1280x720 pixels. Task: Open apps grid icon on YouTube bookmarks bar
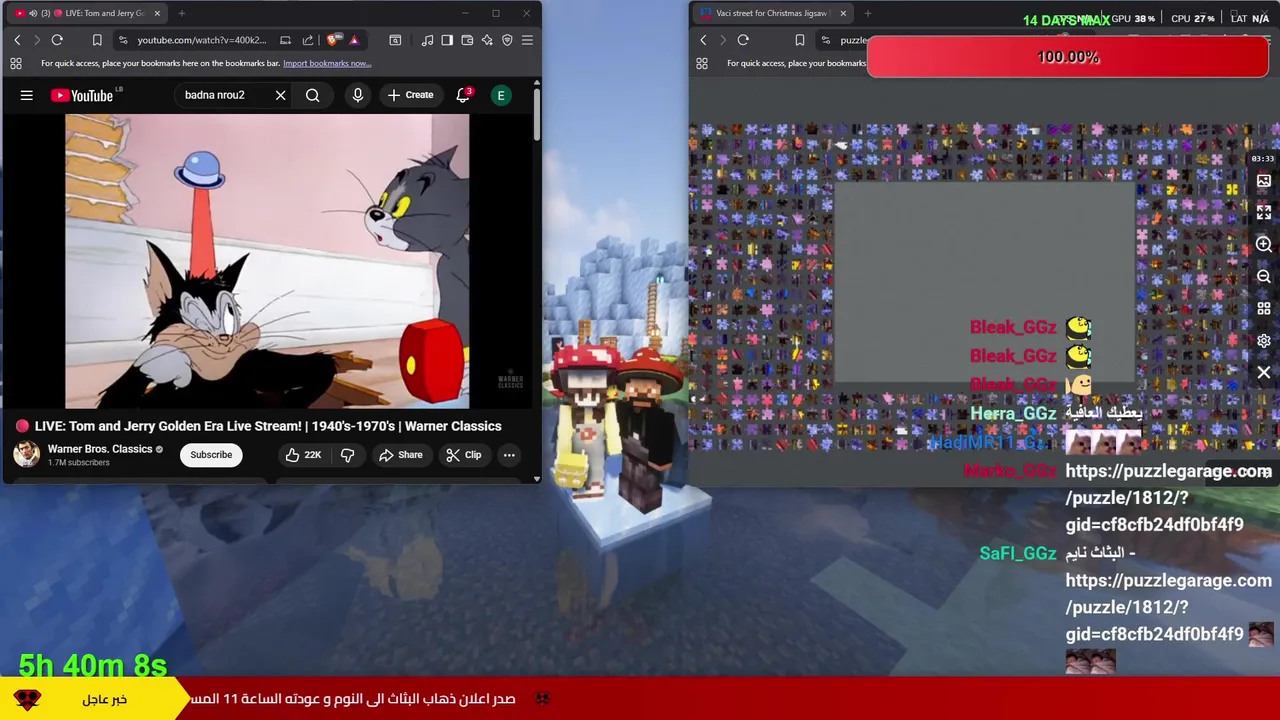tap(15, 63)
